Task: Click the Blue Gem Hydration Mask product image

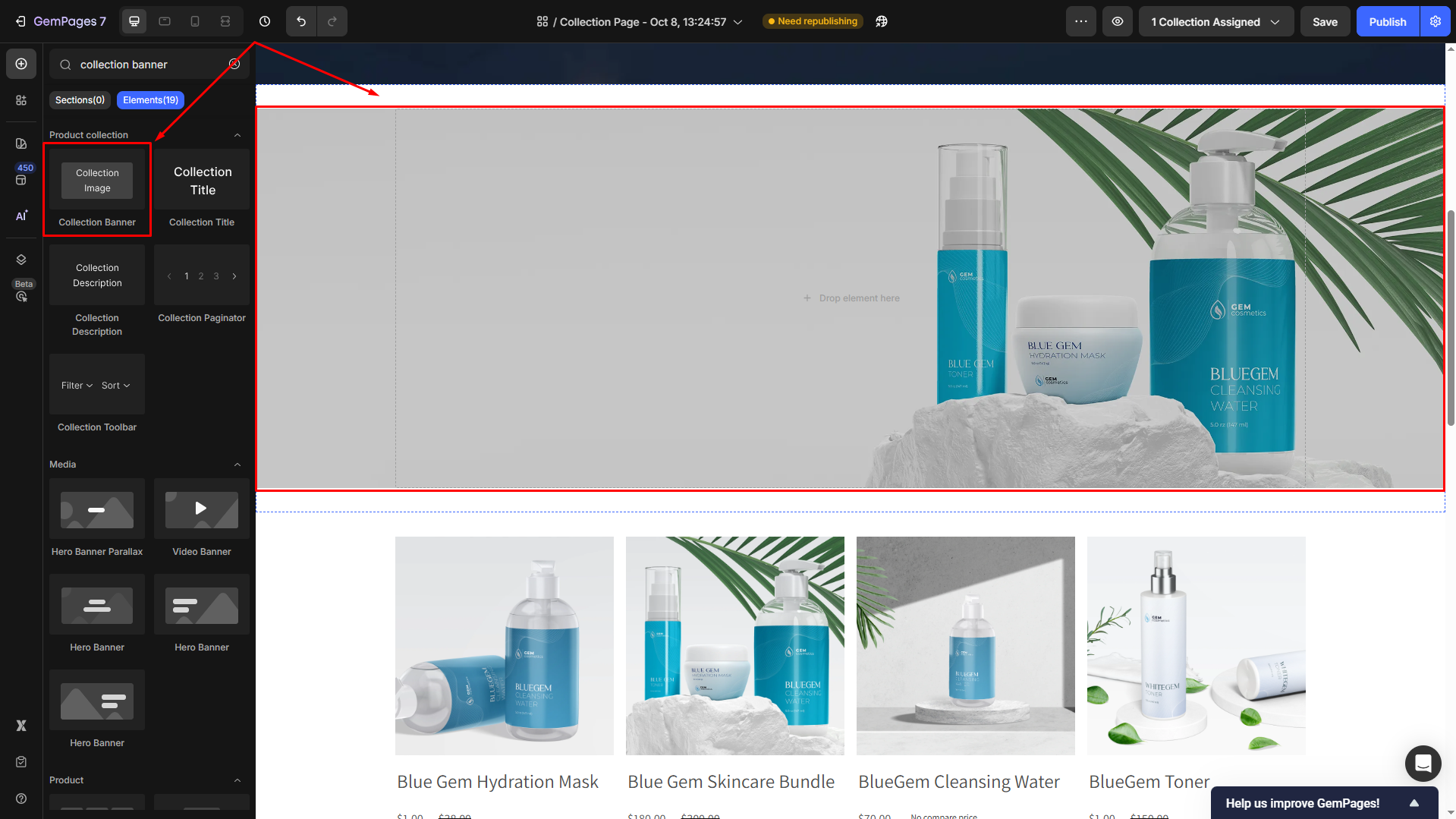Action: (505, 646)
